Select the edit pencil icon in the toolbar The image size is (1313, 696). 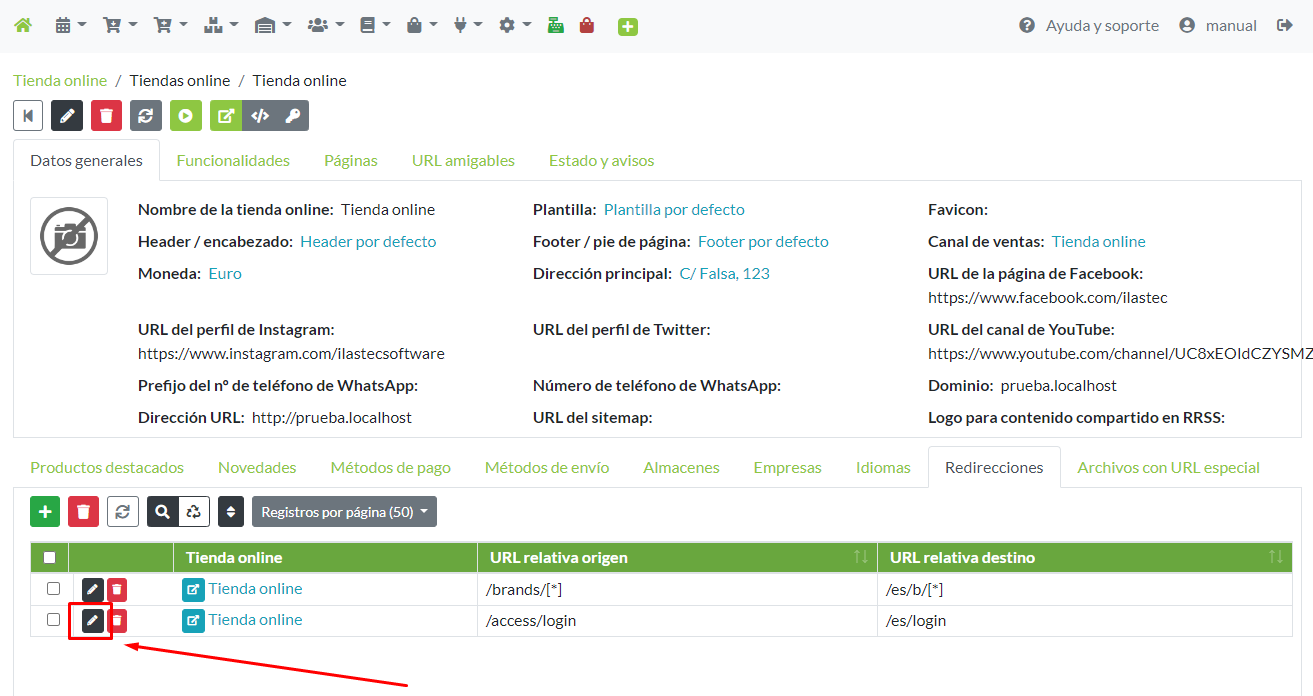66,115
